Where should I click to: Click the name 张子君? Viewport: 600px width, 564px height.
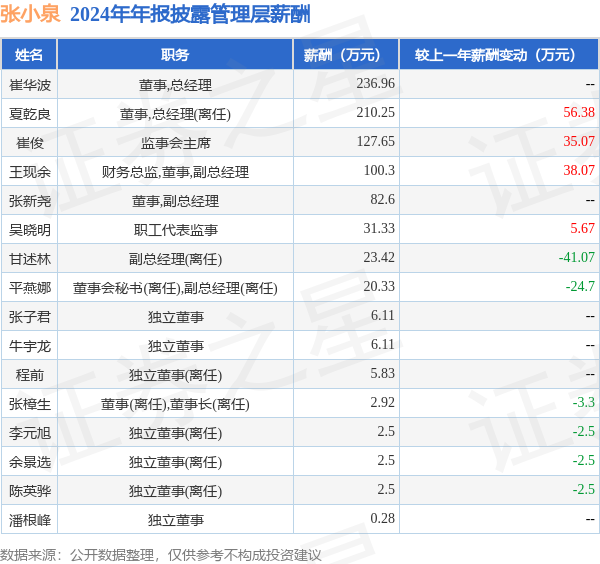[29, 317]
